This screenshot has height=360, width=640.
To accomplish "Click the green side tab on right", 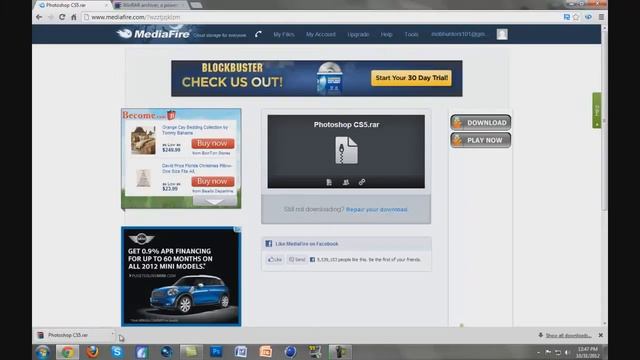I will click(597, 111).
